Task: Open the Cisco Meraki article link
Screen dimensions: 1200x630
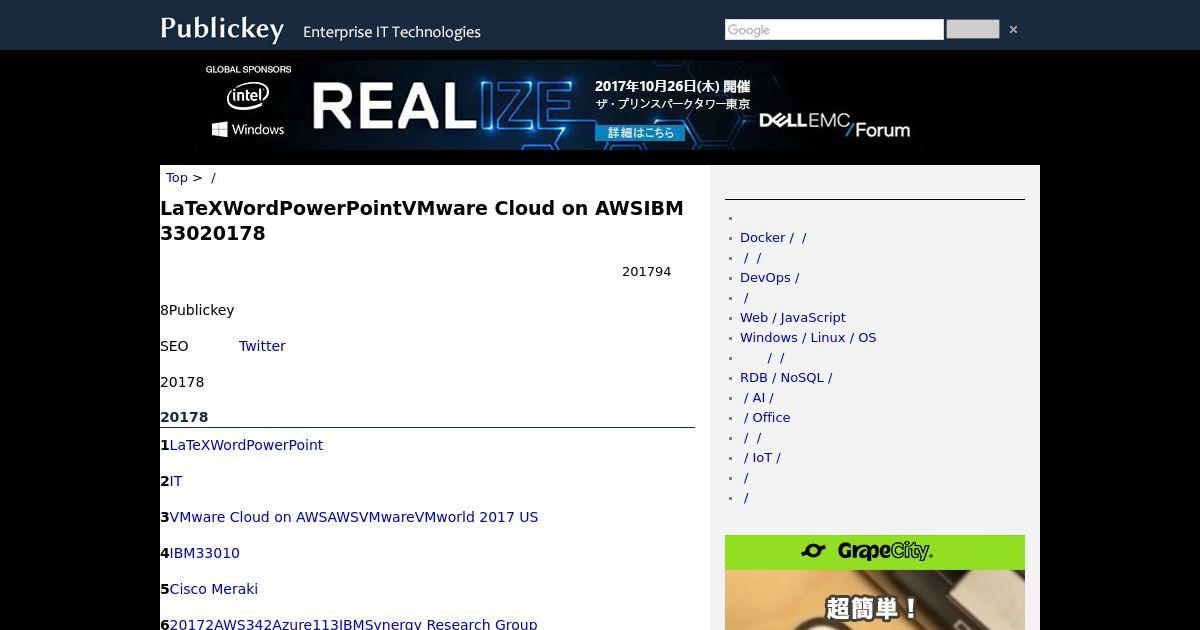Action: pyautogui.click(x=214, y=589)
